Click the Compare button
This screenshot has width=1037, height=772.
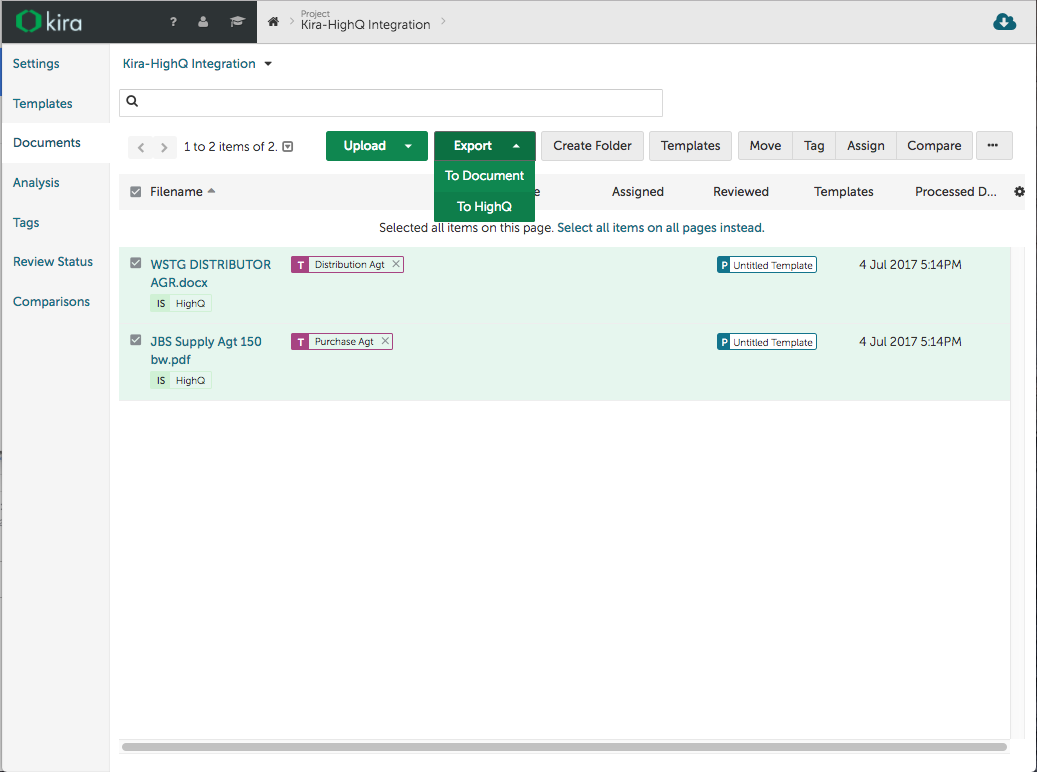pos(934,146)
